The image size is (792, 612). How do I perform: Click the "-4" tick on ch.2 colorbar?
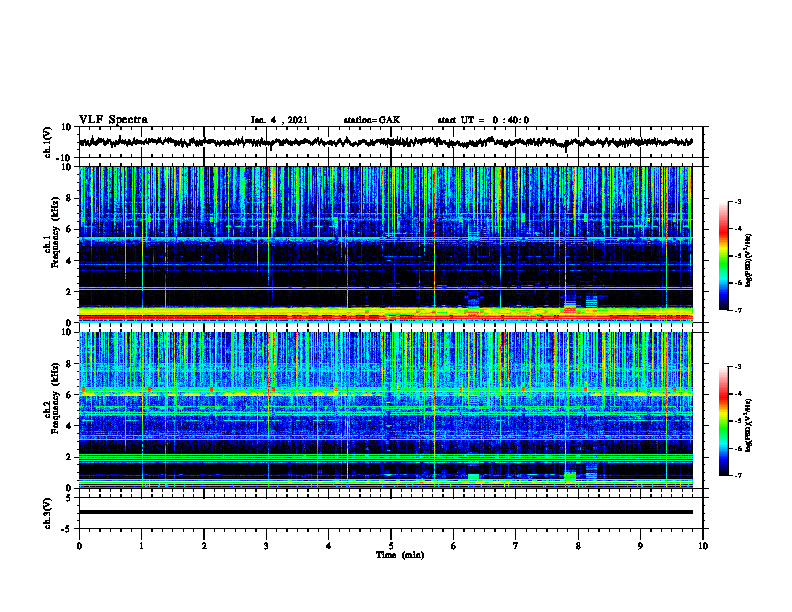click(x=737, y=394)
